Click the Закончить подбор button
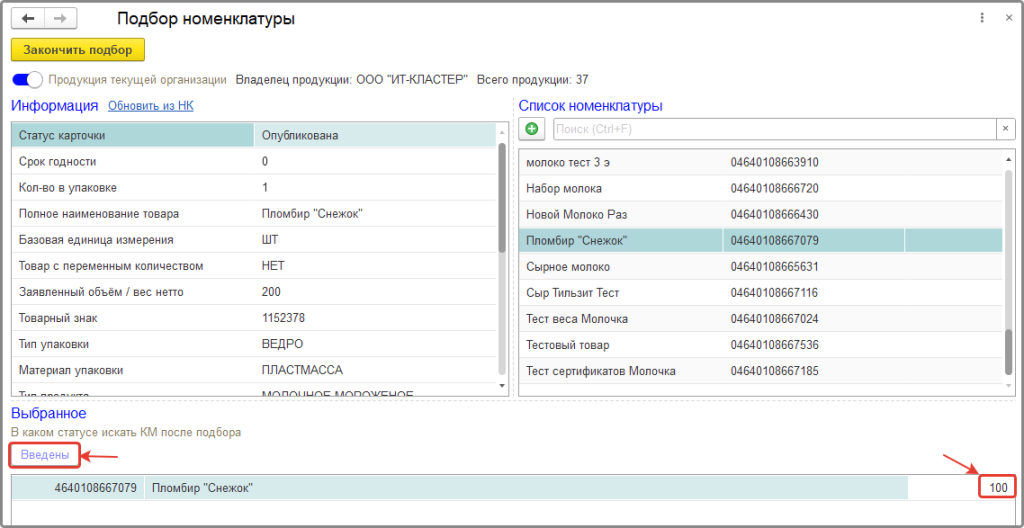The width and height of the screenshot is (1024, 528). pyautogui.click(x=78, y=50)
